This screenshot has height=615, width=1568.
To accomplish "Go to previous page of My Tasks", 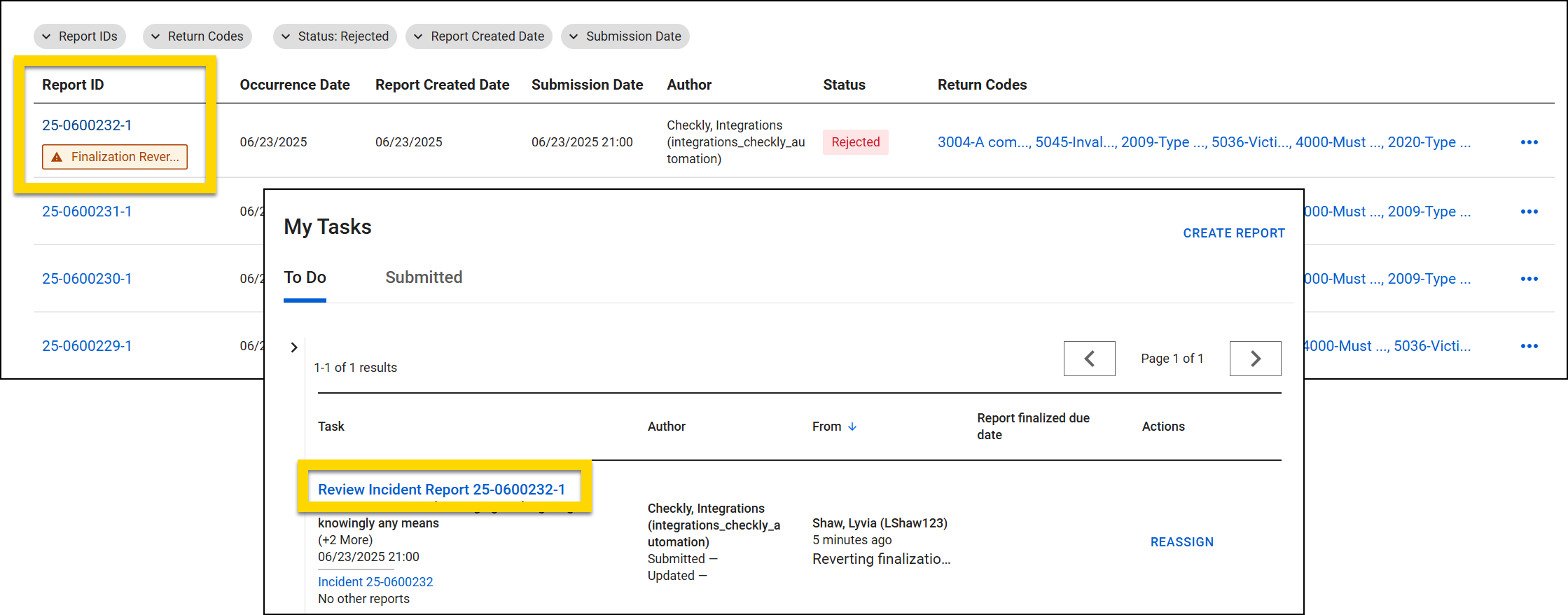I will tap(1089, 359).
